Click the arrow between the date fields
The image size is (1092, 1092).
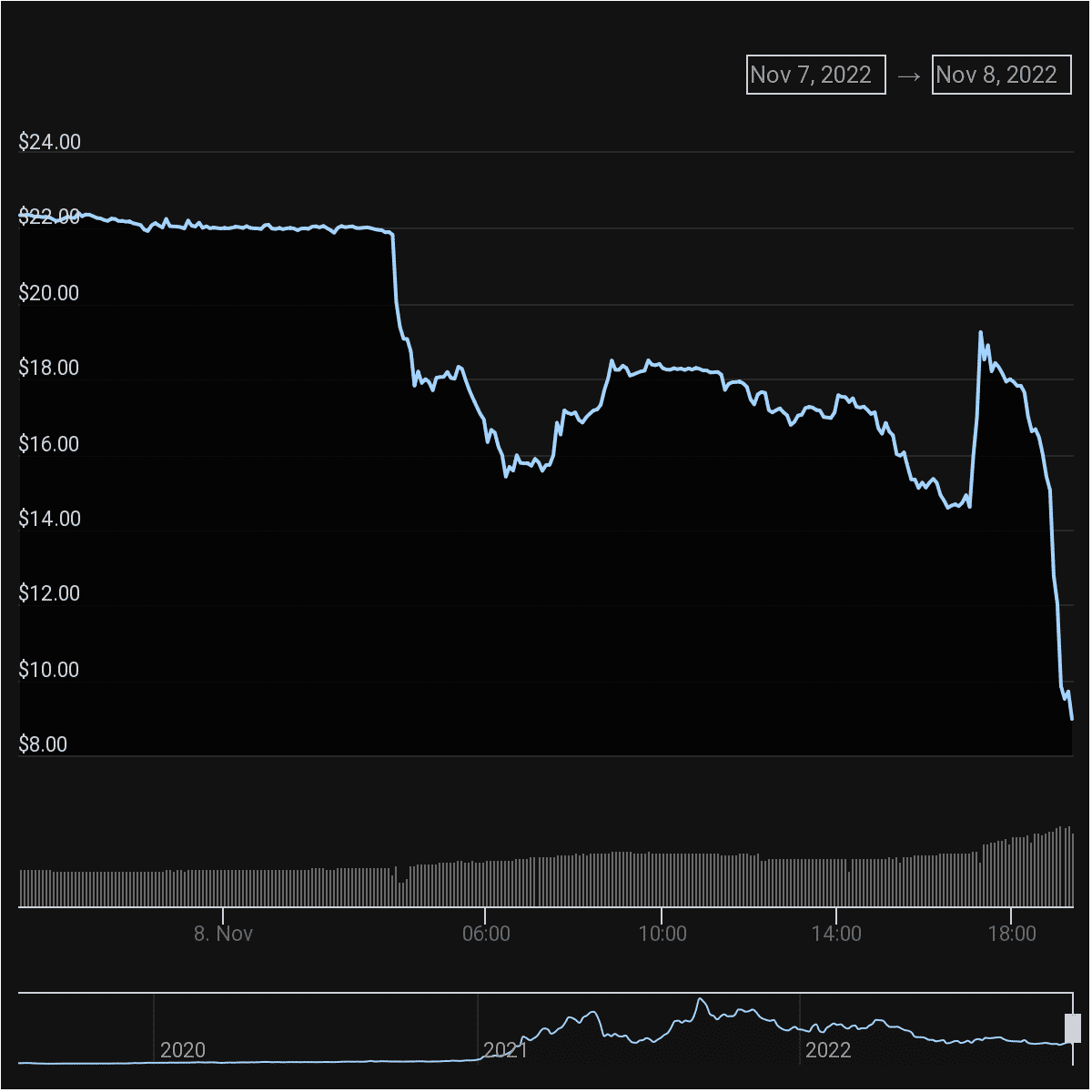pos(908,76)
